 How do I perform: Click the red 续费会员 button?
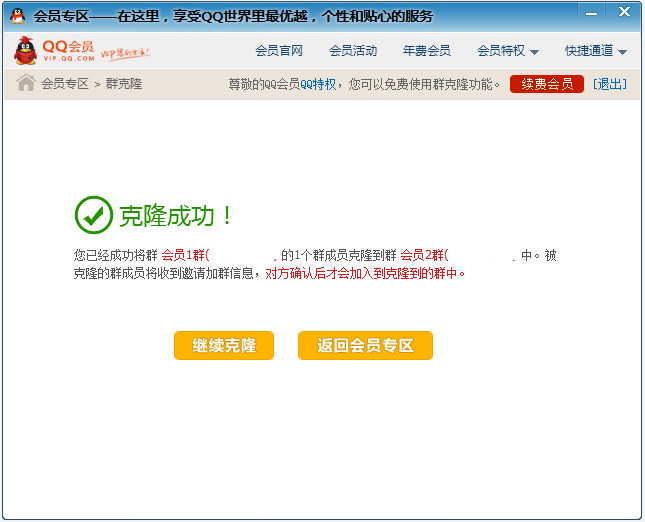click(546, 84)
